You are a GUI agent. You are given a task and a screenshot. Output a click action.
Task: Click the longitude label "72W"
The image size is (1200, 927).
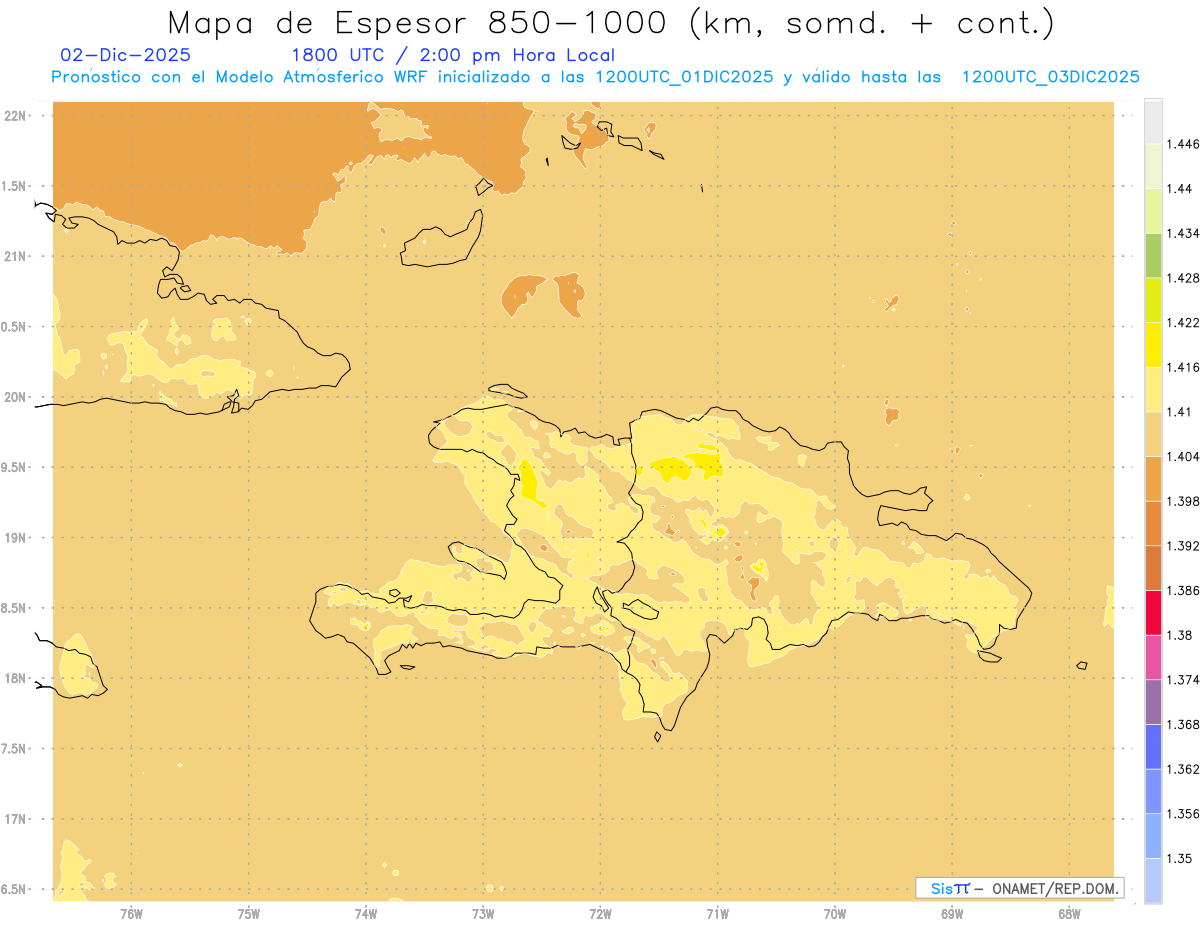[601, 914]
